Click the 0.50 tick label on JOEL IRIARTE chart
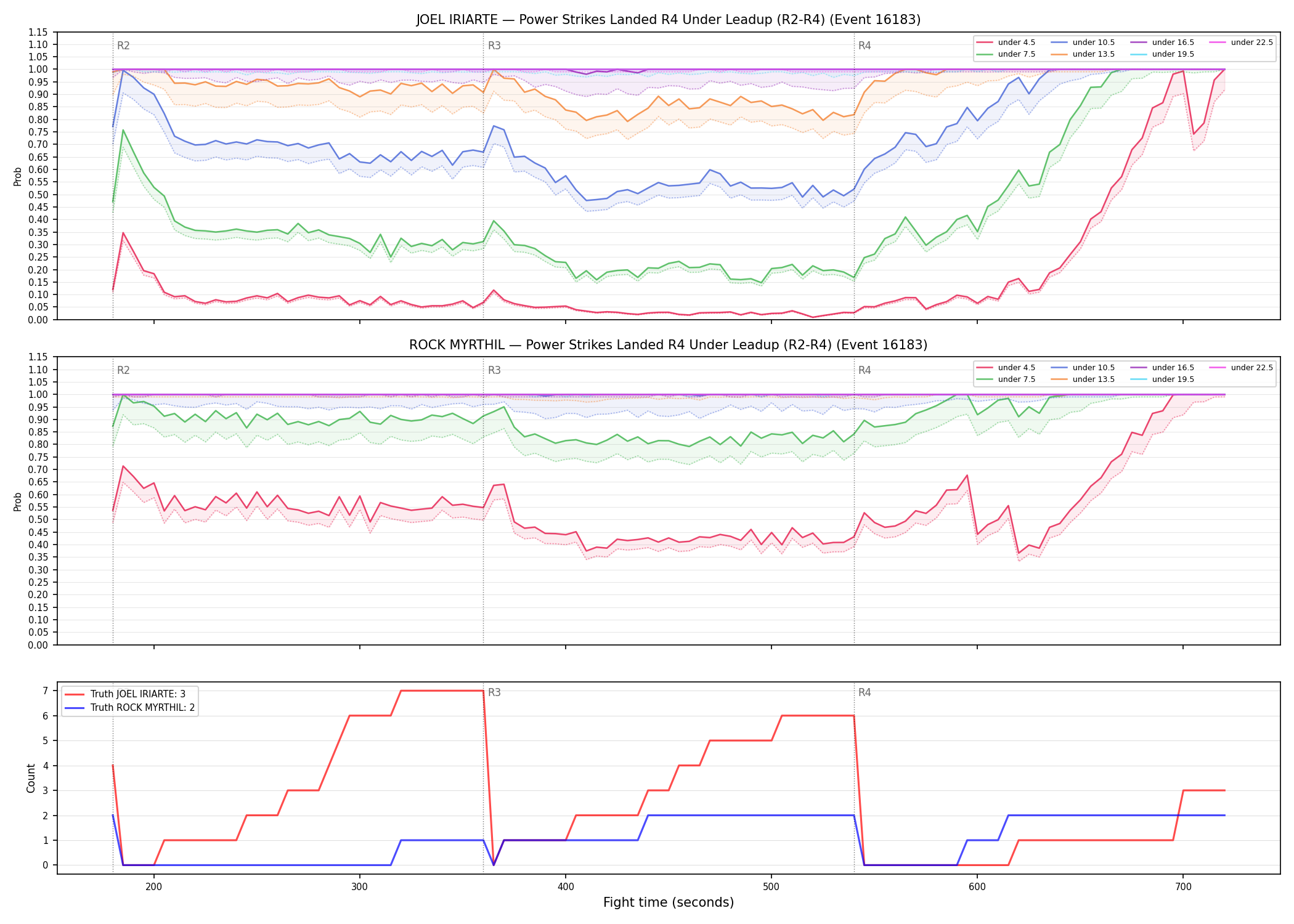Image resolution: width=1294 pixels, height=924 pixels. pyautogui.click(x=38, y=195)
